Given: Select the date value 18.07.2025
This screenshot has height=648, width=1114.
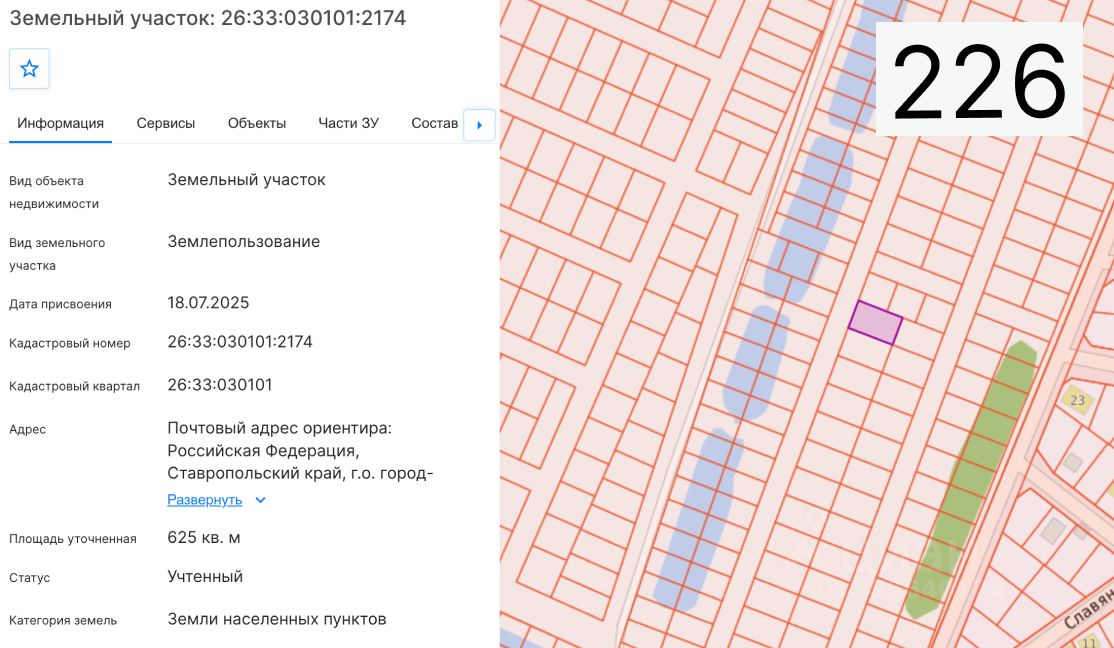Looking at the screenshot, I should [208, 303].
